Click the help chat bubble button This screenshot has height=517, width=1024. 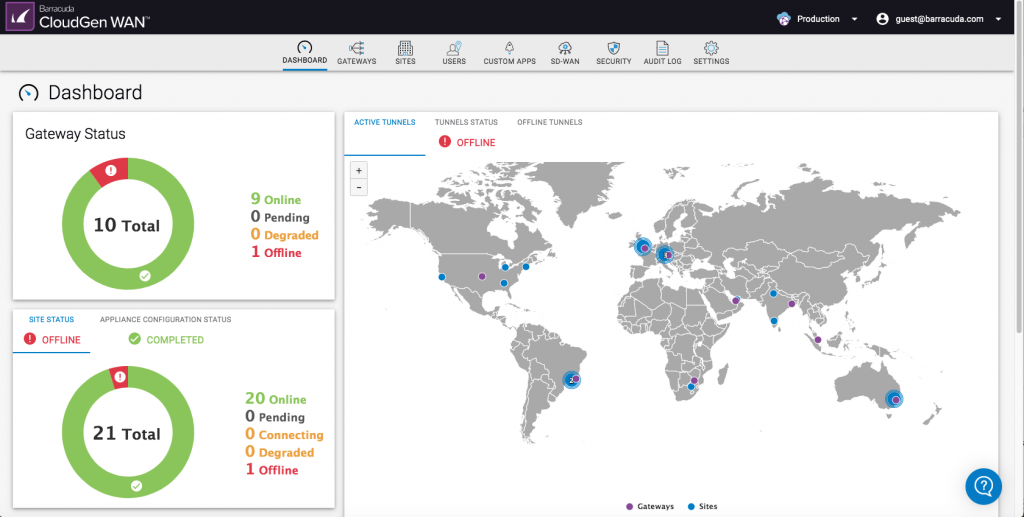(x=983, y=486)
